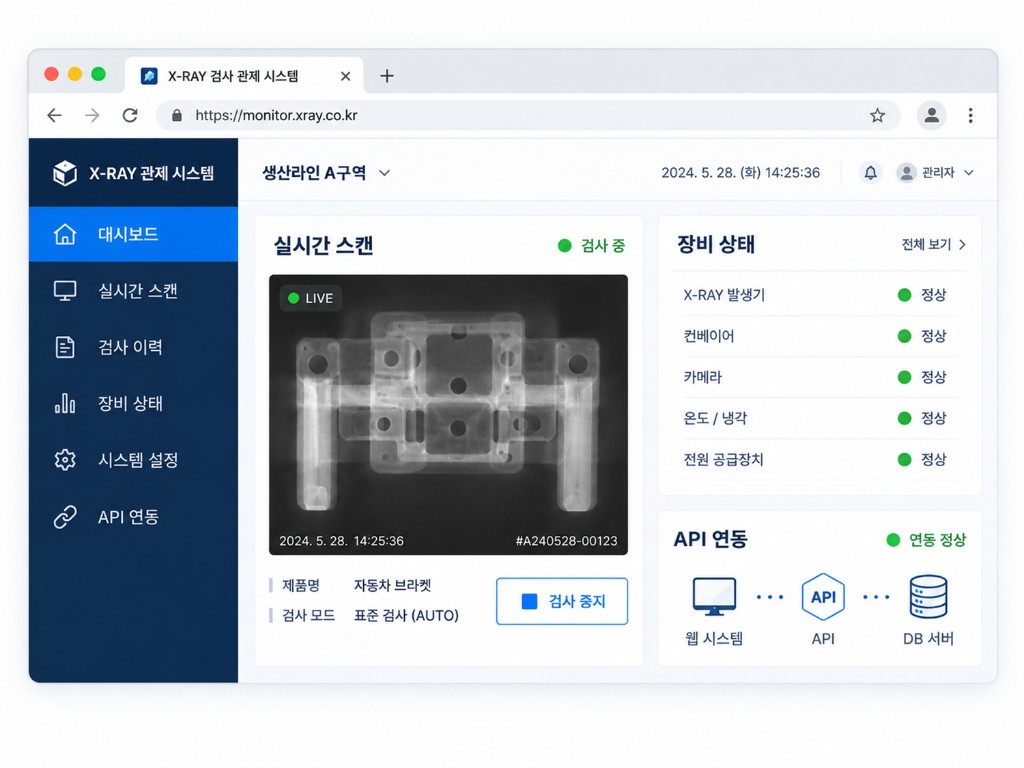Click the scan ID #A240528-00123
Image resolution: width=1024 pixels, height=768 pixels.
click(x=566, y=541)
